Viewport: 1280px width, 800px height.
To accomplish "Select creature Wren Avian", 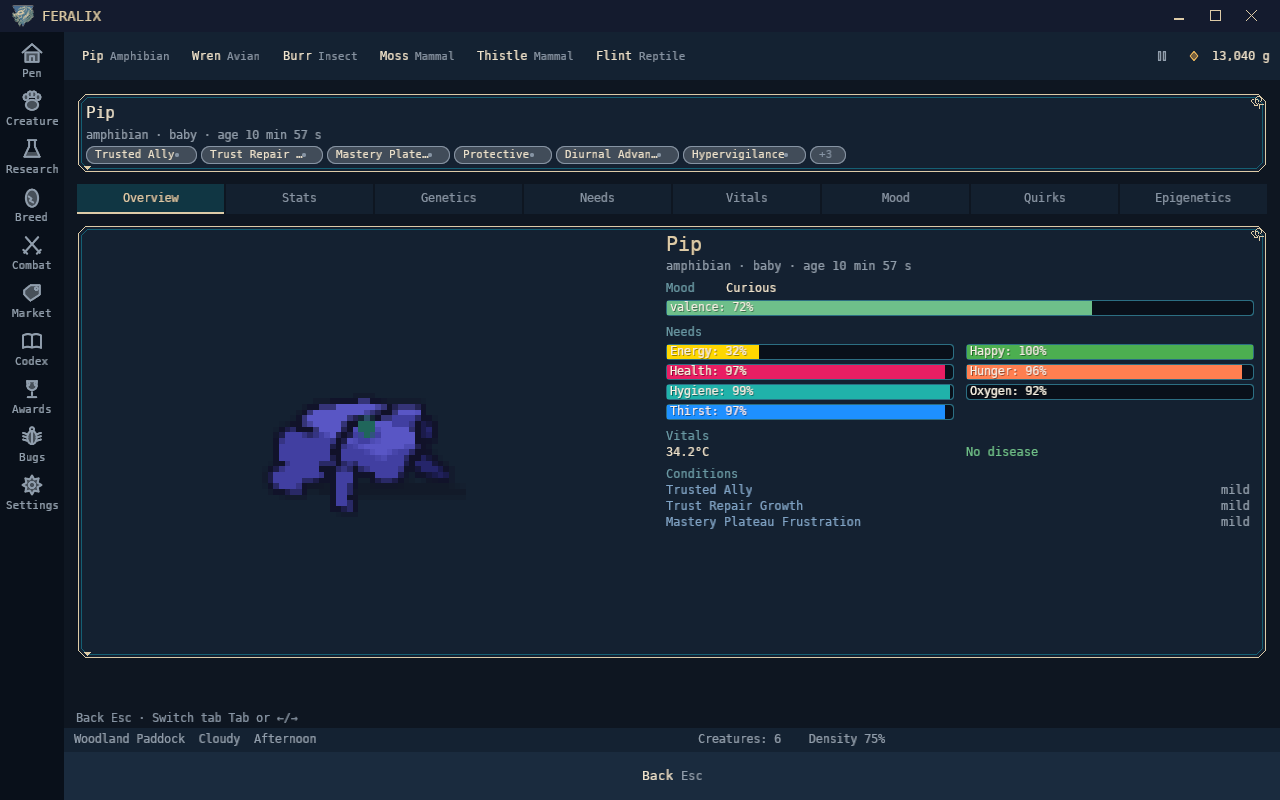I will pos(225,56).
